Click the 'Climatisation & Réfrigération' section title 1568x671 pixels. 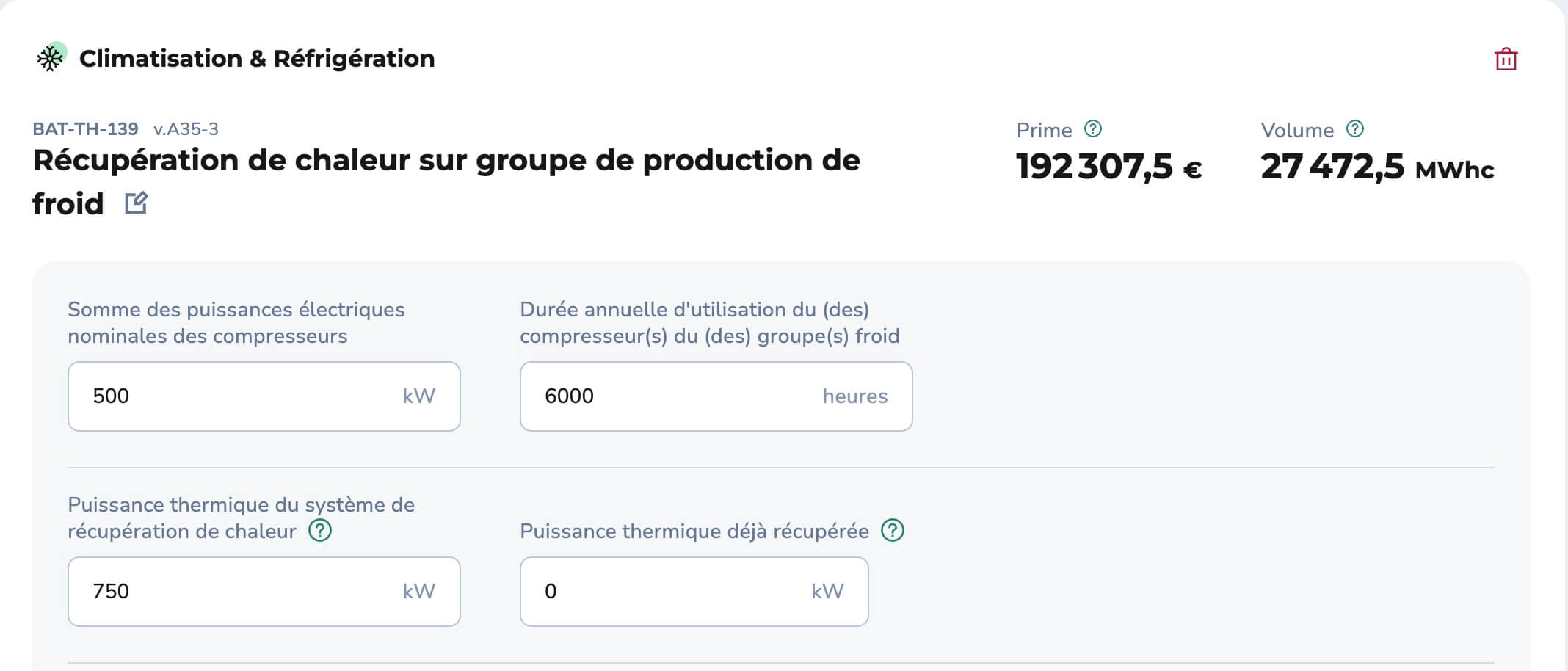click(257, 59)
